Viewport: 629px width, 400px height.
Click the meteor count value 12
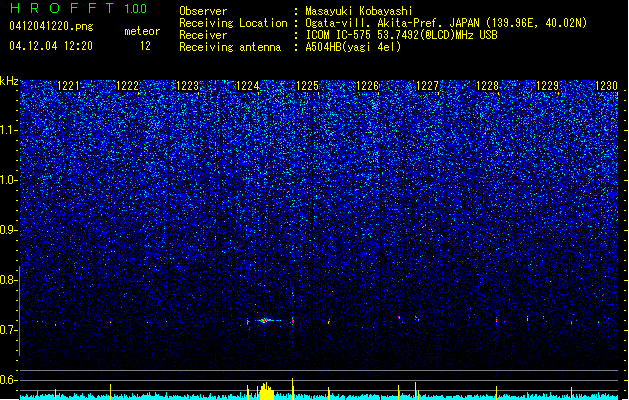coord(145,46)
